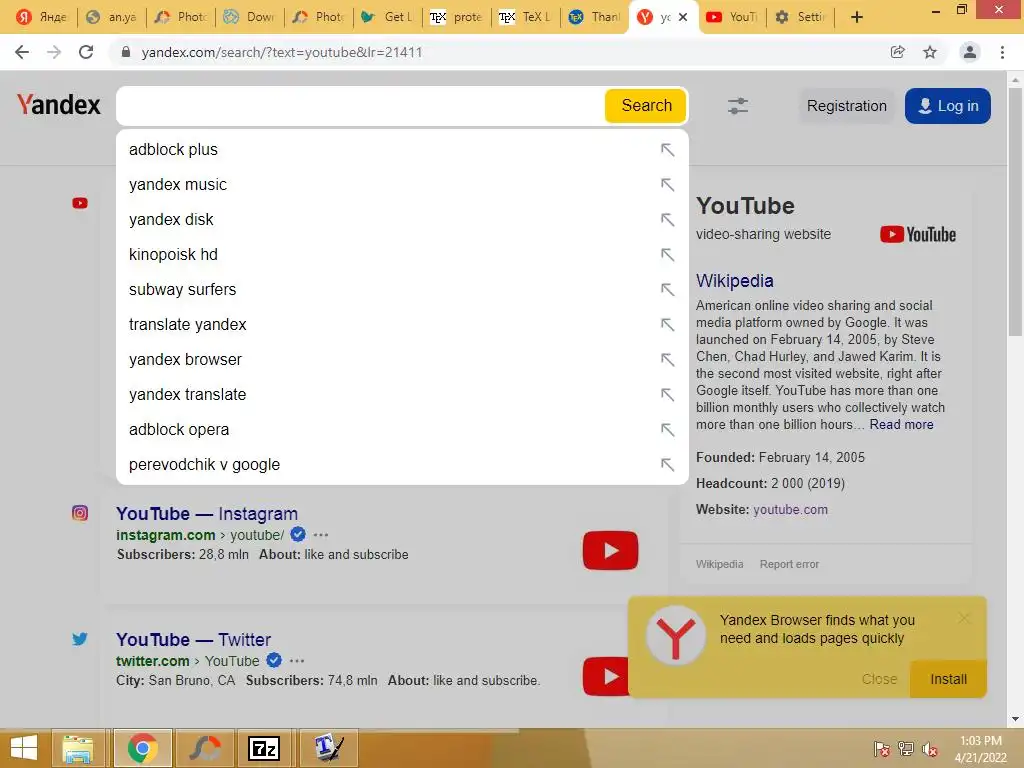Select 'yandex music' suggestion

[x=402, y=185]
